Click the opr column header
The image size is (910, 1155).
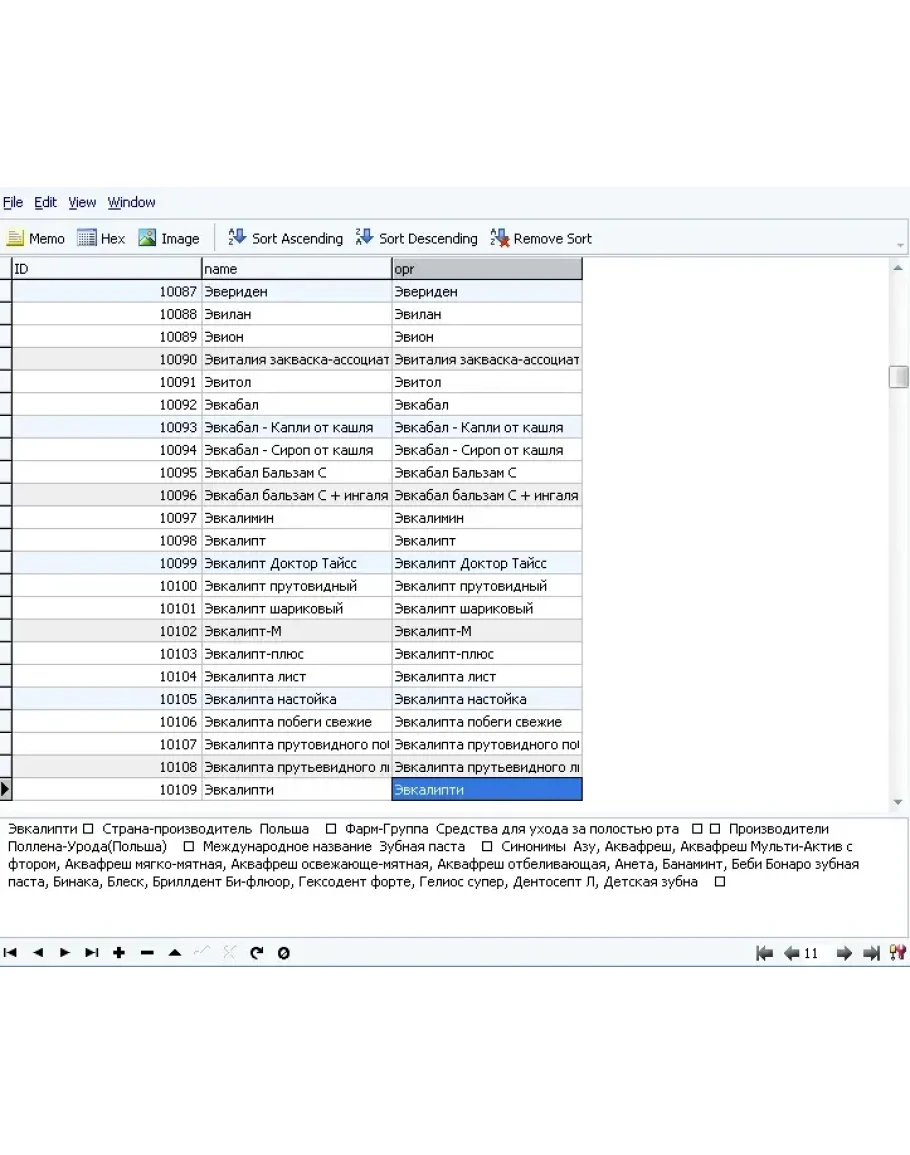(x=486, y=269)
